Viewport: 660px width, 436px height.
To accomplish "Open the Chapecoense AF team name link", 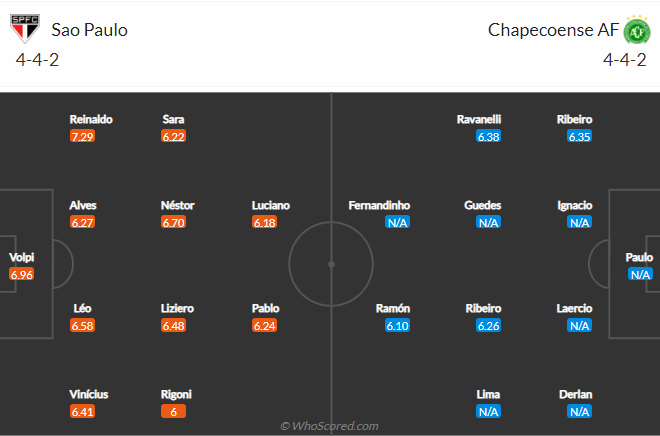I will [553, 30].
